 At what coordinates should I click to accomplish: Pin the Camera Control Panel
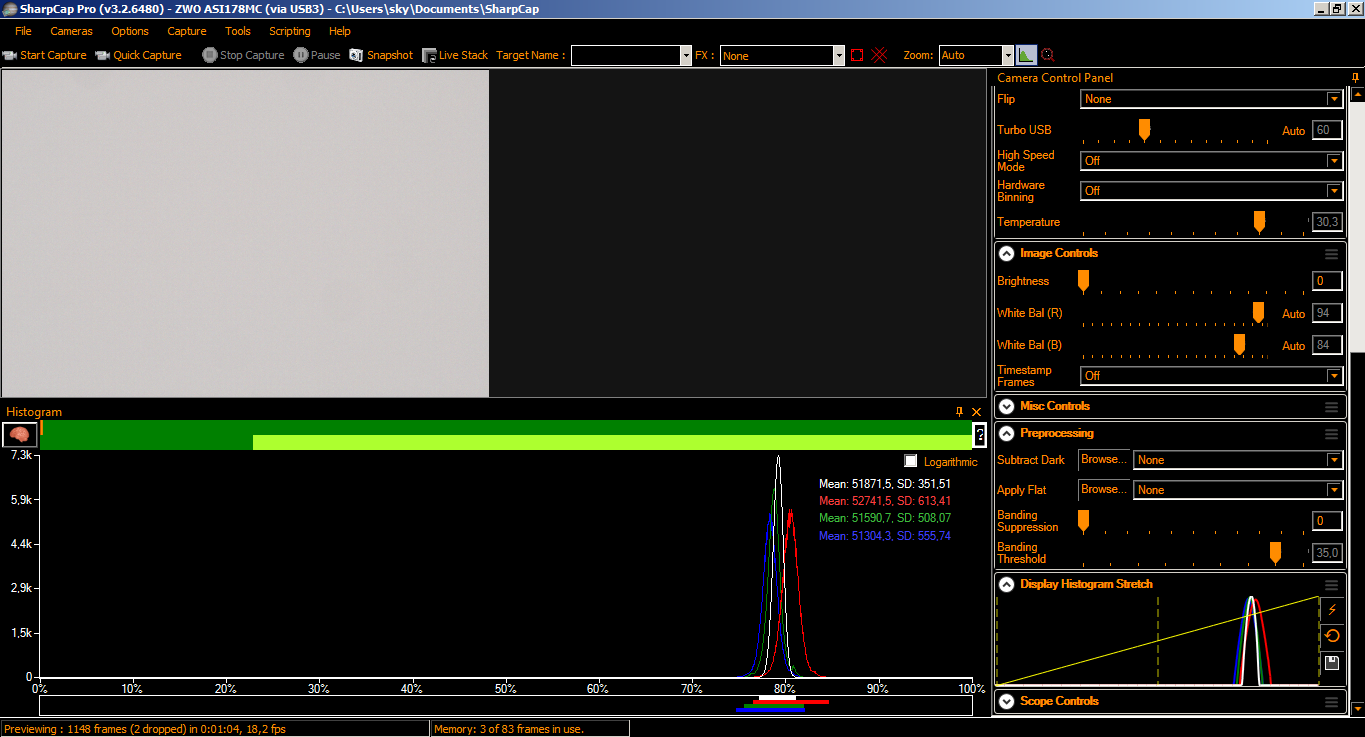[x=1355, y=77]
